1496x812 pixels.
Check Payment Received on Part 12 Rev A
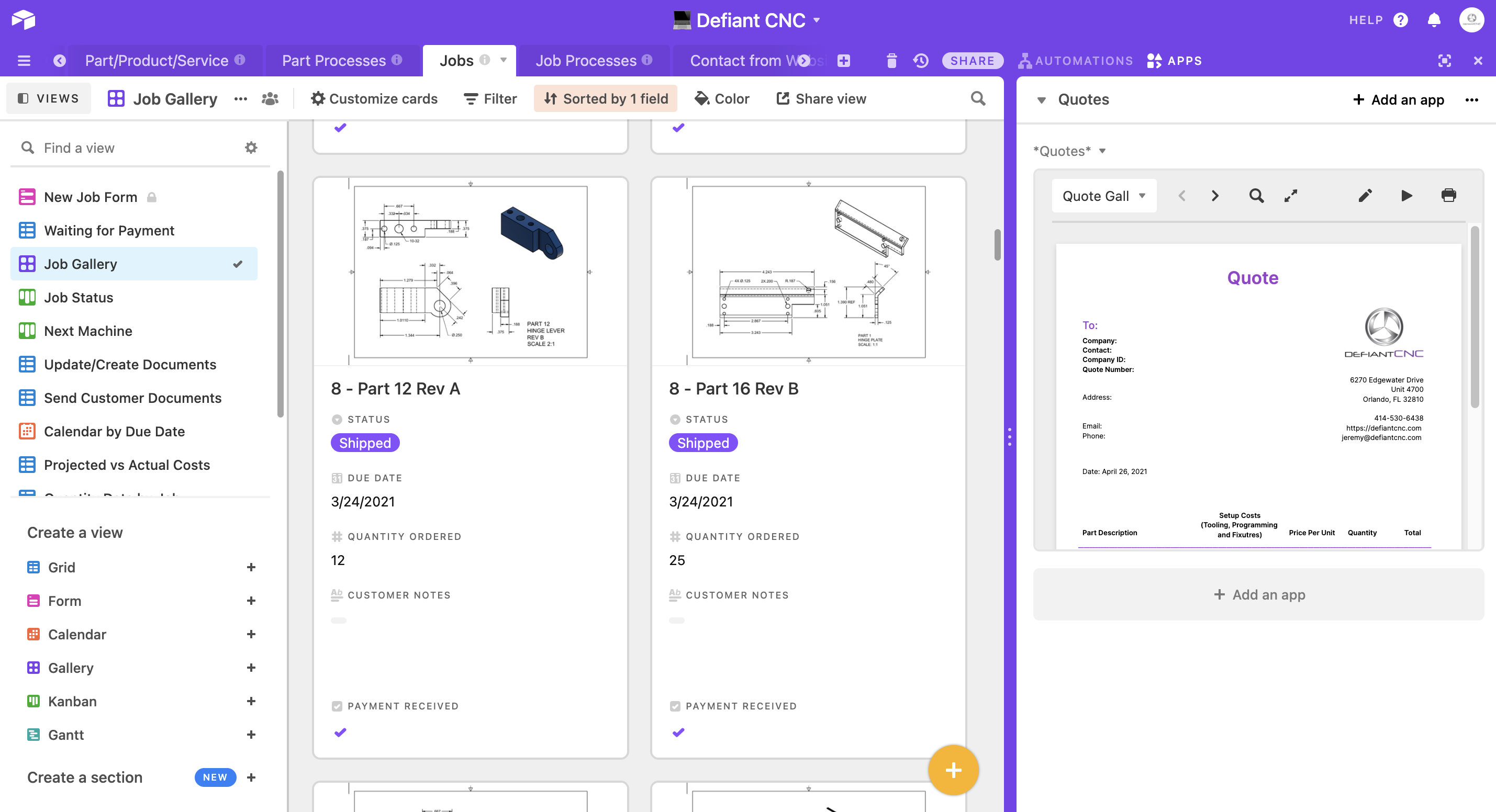(x=339, y=732)
